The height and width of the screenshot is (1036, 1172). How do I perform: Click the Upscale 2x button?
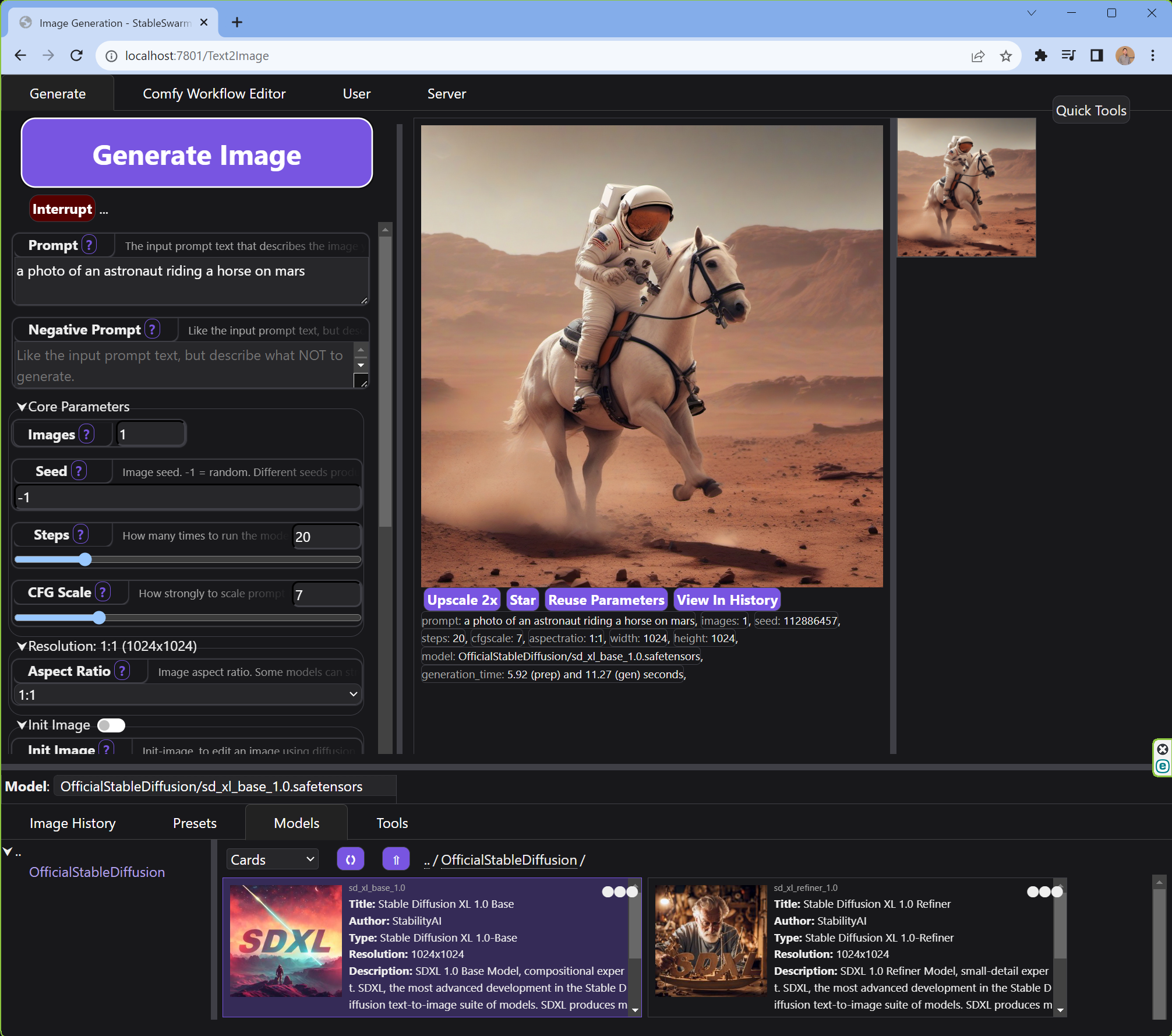tap(461, 599)
